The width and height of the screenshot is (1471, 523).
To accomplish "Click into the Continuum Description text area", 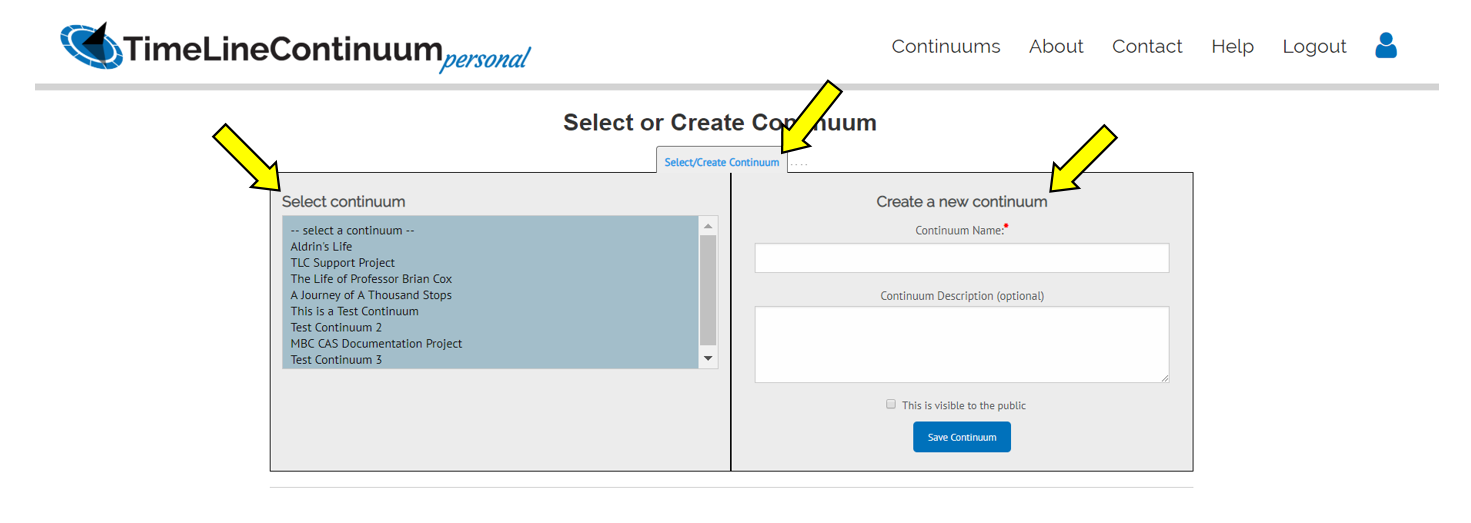I will 961,344.
